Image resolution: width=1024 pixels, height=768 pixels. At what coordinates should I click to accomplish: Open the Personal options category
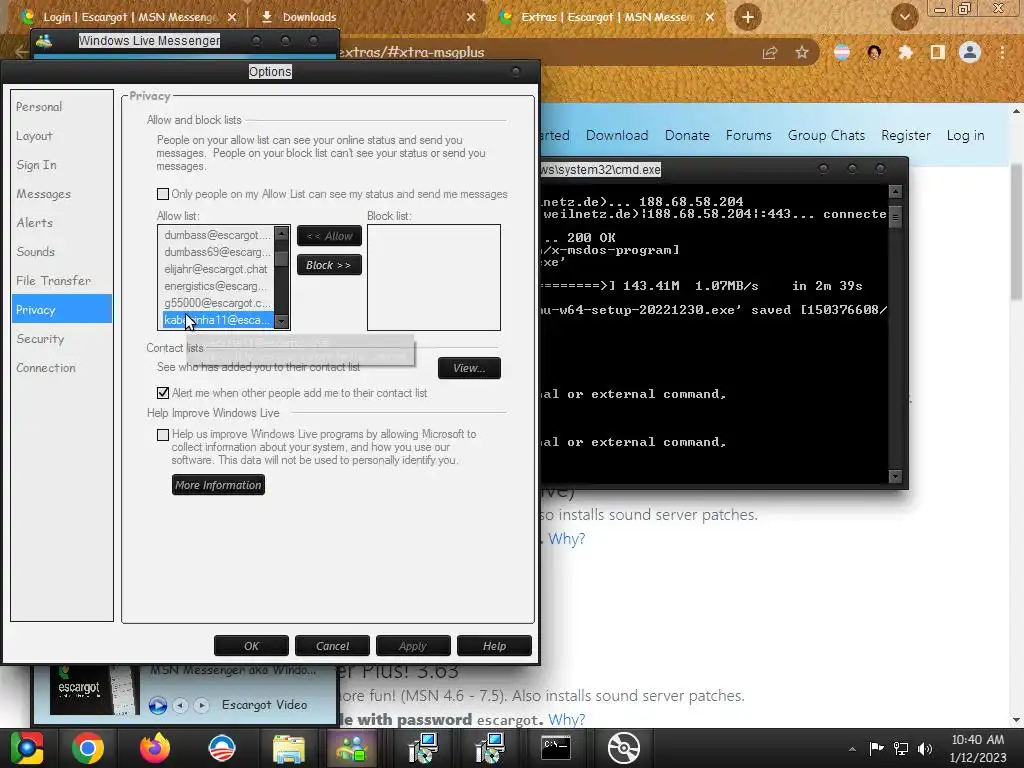click(39, 106)
